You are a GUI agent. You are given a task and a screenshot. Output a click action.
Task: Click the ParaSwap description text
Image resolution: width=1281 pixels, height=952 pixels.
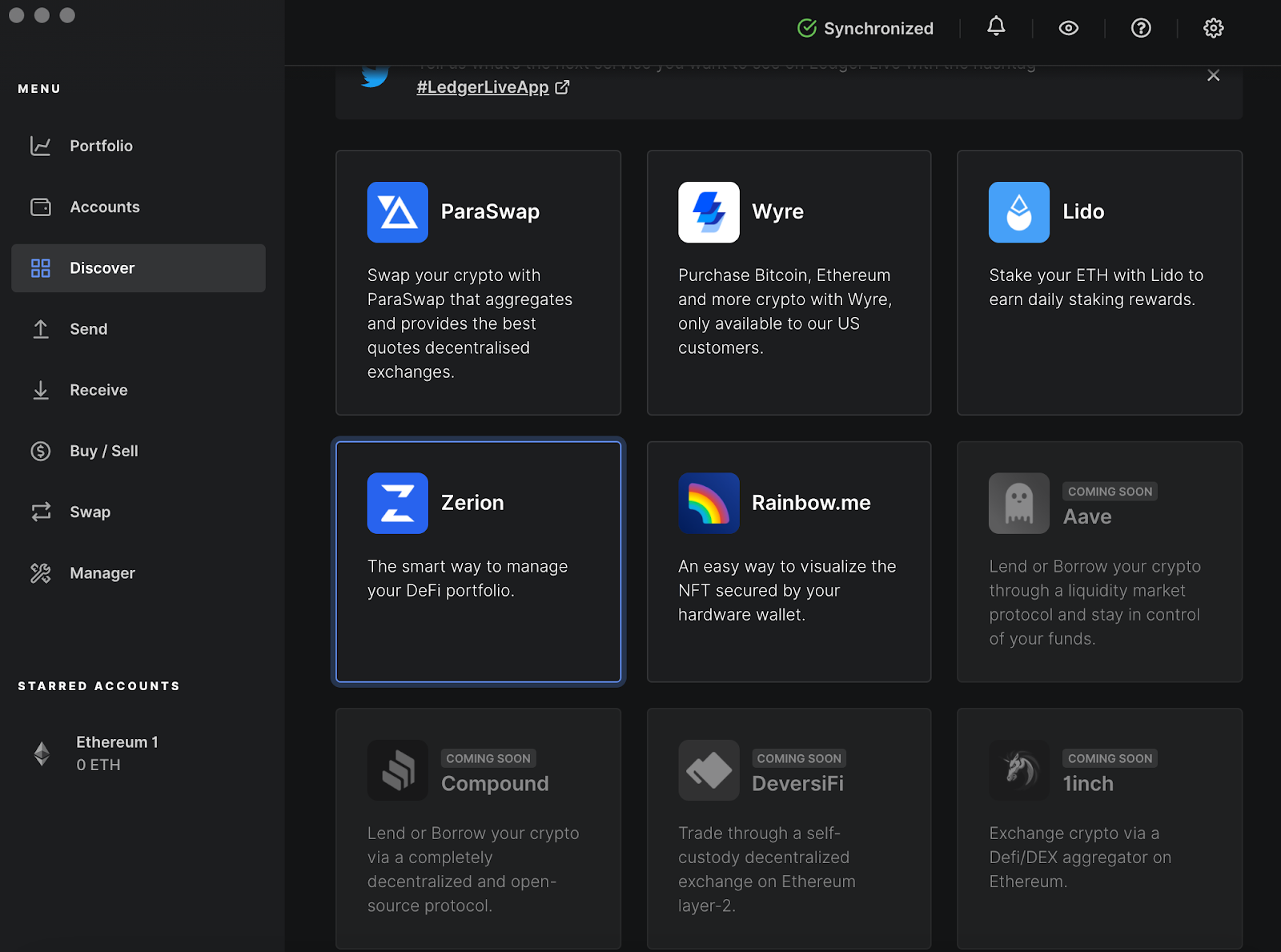470,323
